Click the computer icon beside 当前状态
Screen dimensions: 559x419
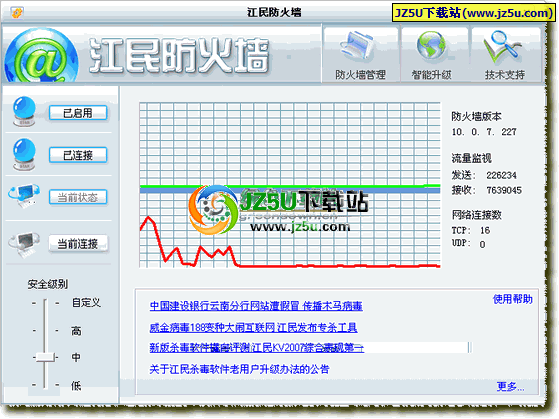coord(24,196)
